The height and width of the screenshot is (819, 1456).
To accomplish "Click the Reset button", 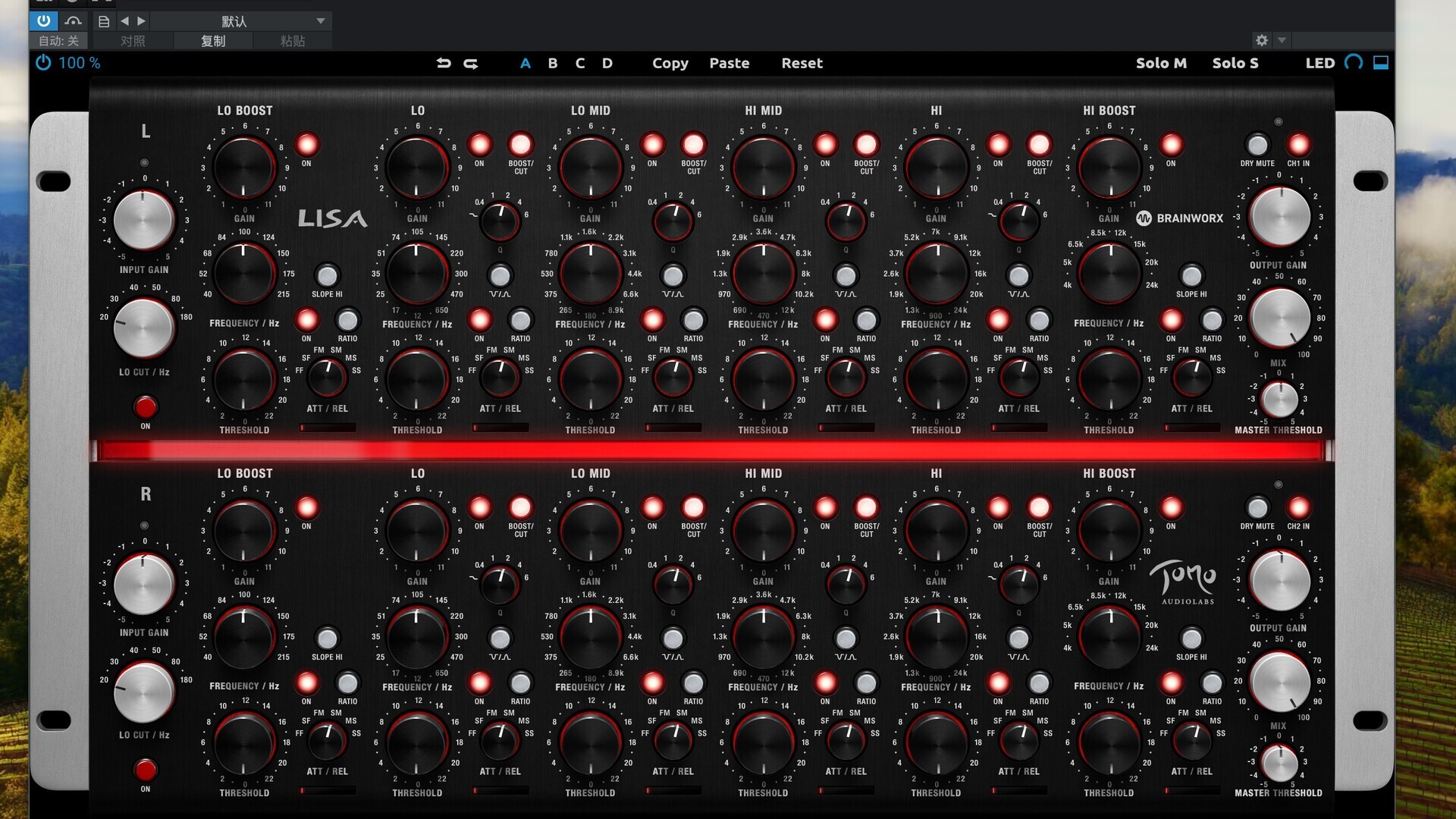I will pos(802,63).
